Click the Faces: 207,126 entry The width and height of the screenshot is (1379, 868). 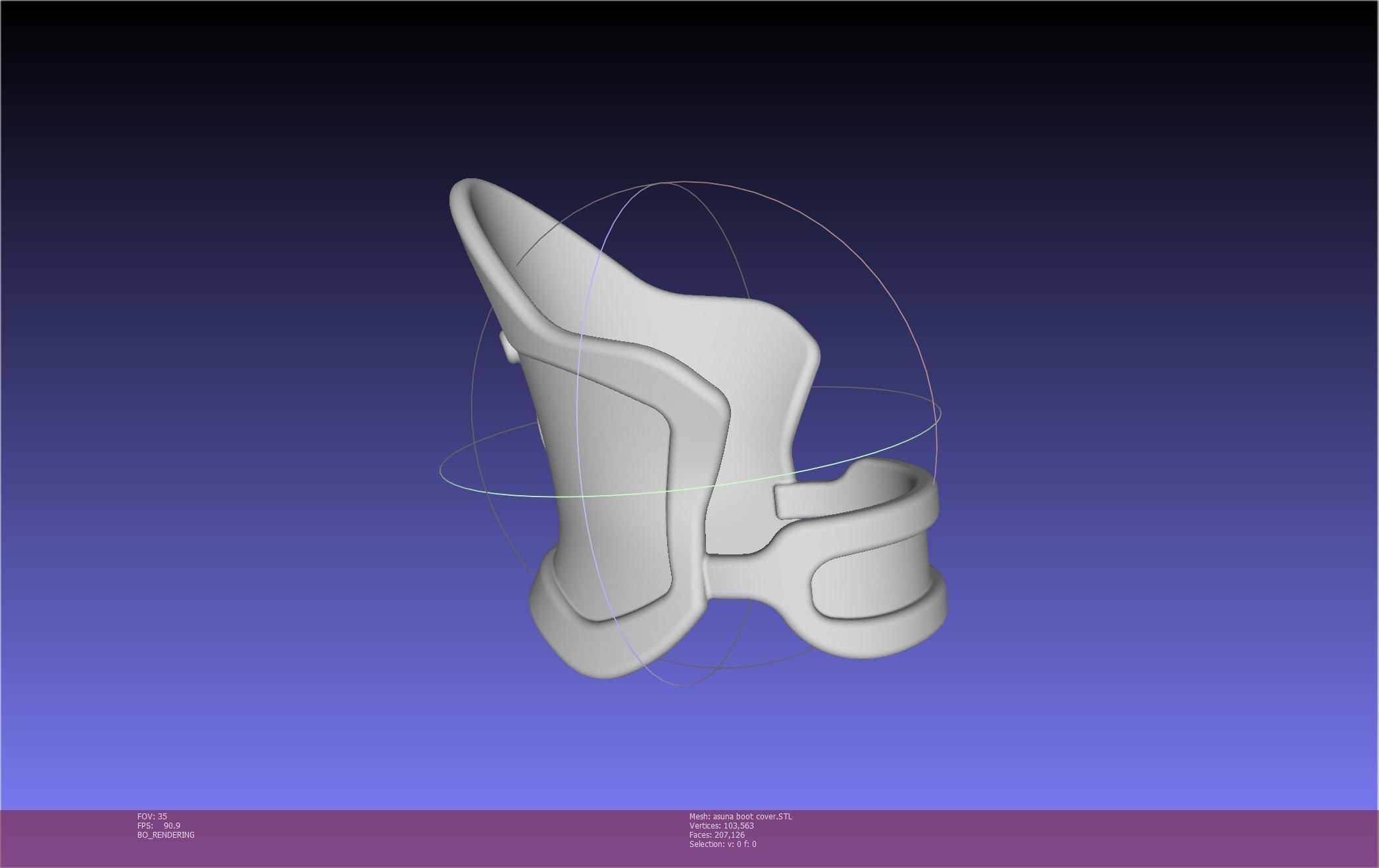coord(717,834)
